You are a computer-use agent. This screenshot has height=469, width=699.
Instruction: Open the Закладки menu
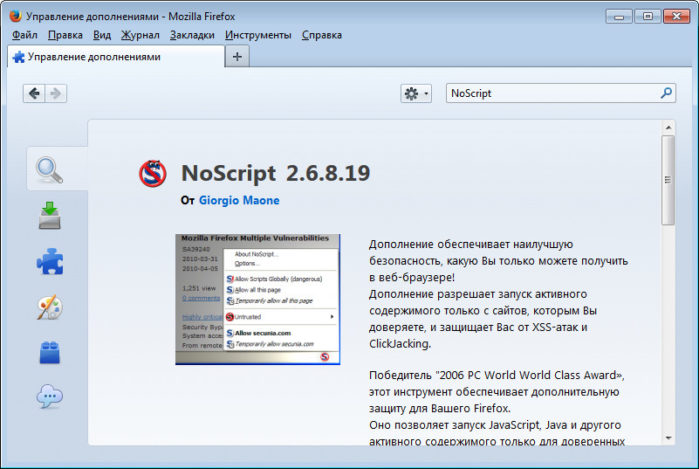pyautogui.click(x=192, y=35)
